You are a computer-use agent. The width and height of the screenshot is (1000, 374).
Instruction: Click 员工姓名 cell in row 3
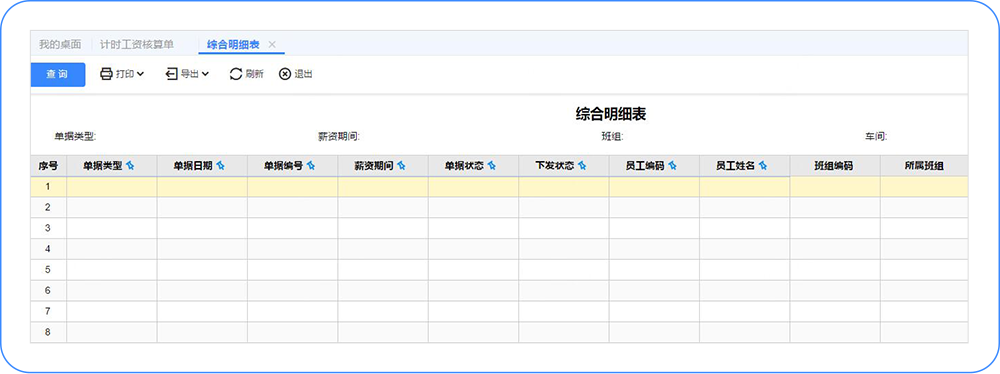click(744, 228)
